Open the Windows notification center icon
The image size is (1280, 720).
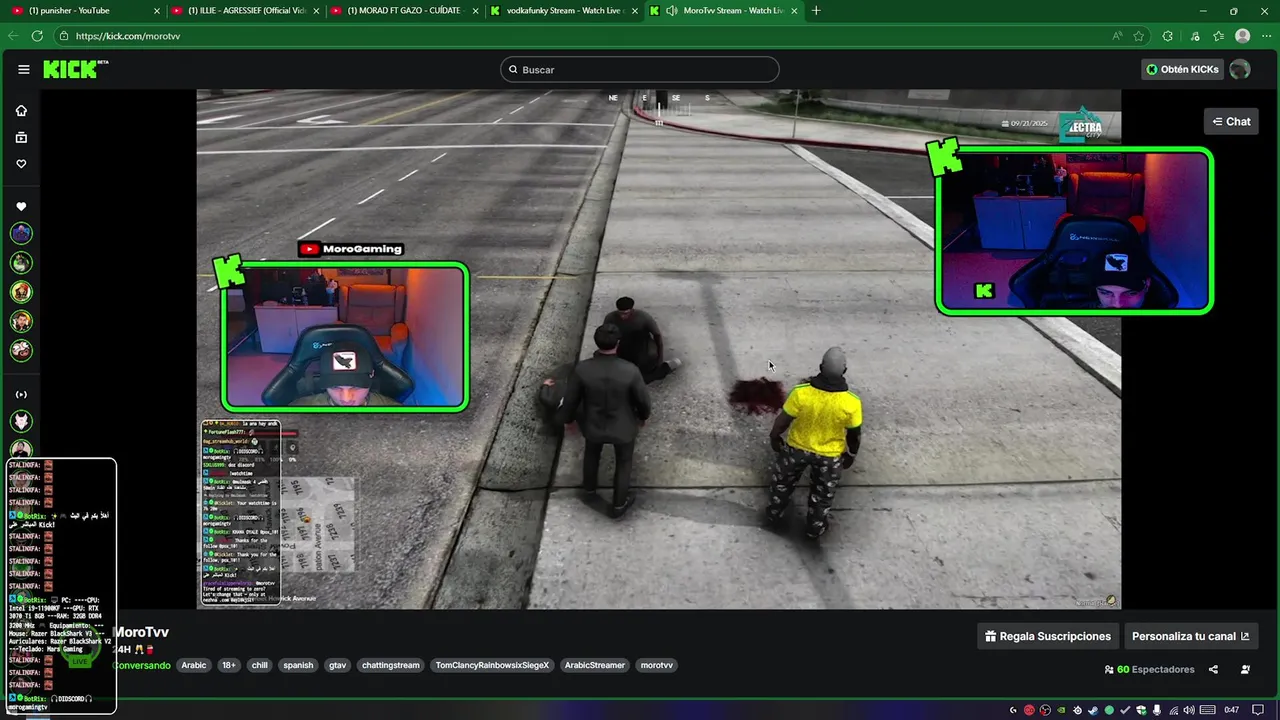[1258, 710]
